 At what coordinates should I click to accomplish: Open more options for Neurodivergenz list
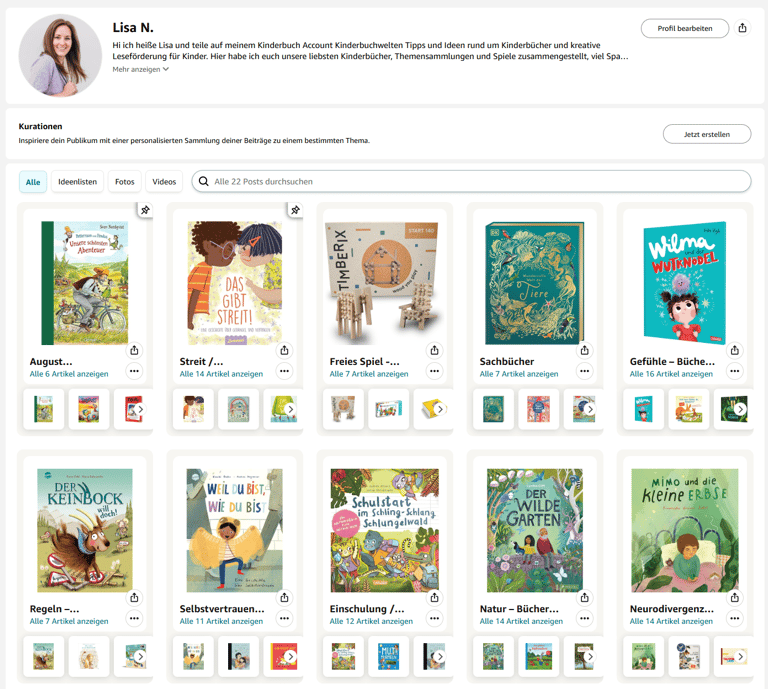(x=735, y=618)
